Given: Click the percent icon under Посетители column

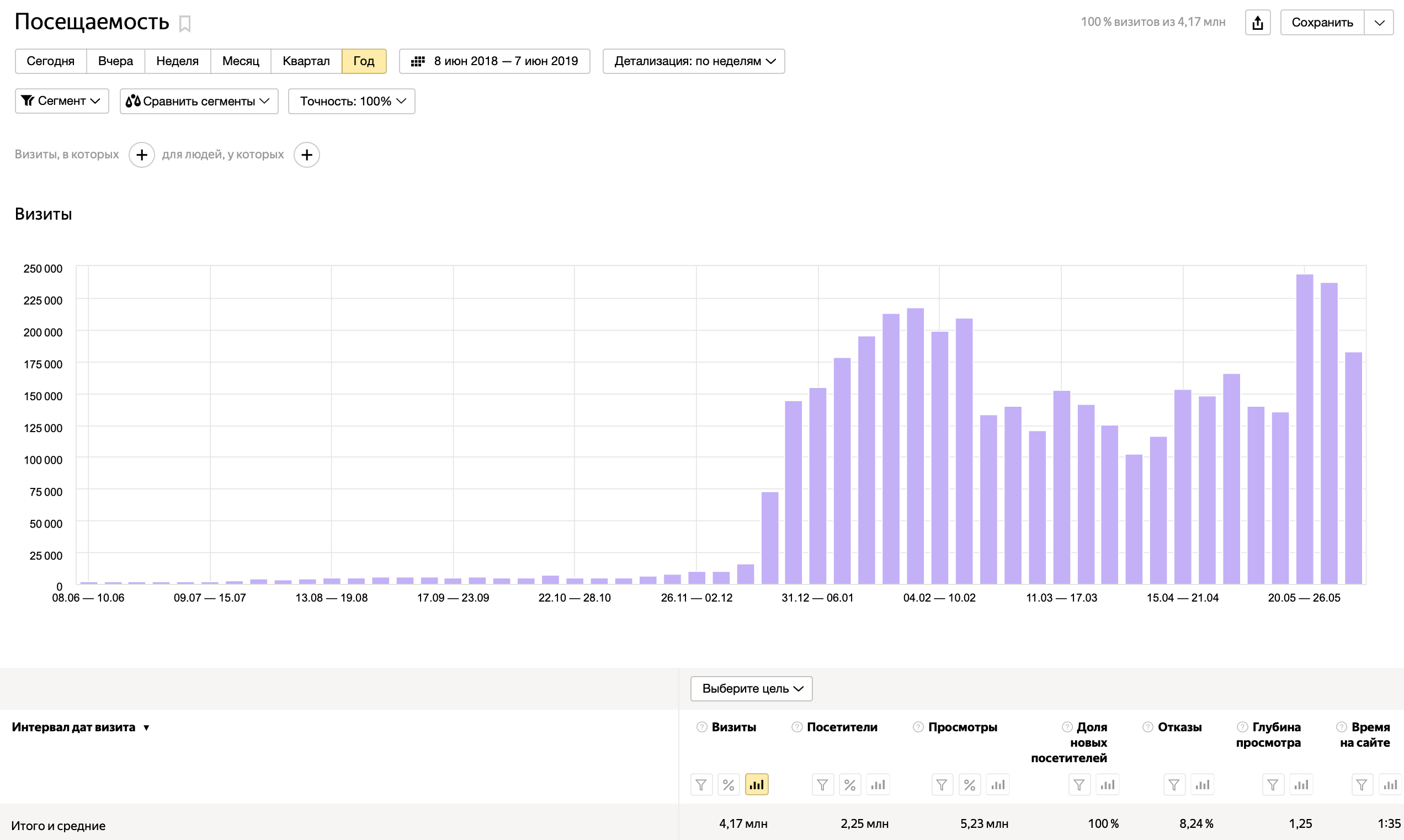Looking at the screenshot, I should click(x=849, y=784).
